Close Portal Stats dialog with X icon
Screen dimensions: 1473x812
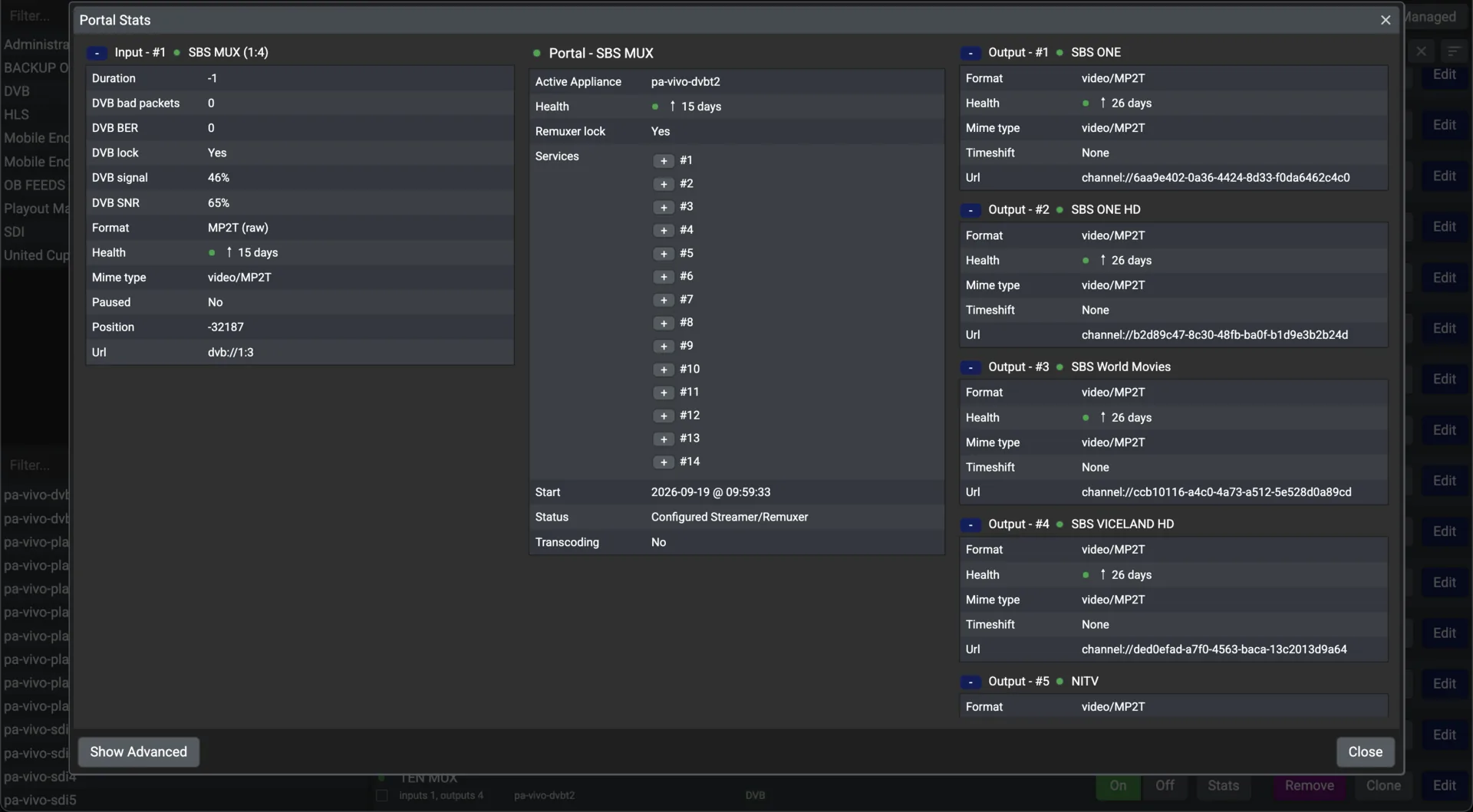(x=1385, y=20)
